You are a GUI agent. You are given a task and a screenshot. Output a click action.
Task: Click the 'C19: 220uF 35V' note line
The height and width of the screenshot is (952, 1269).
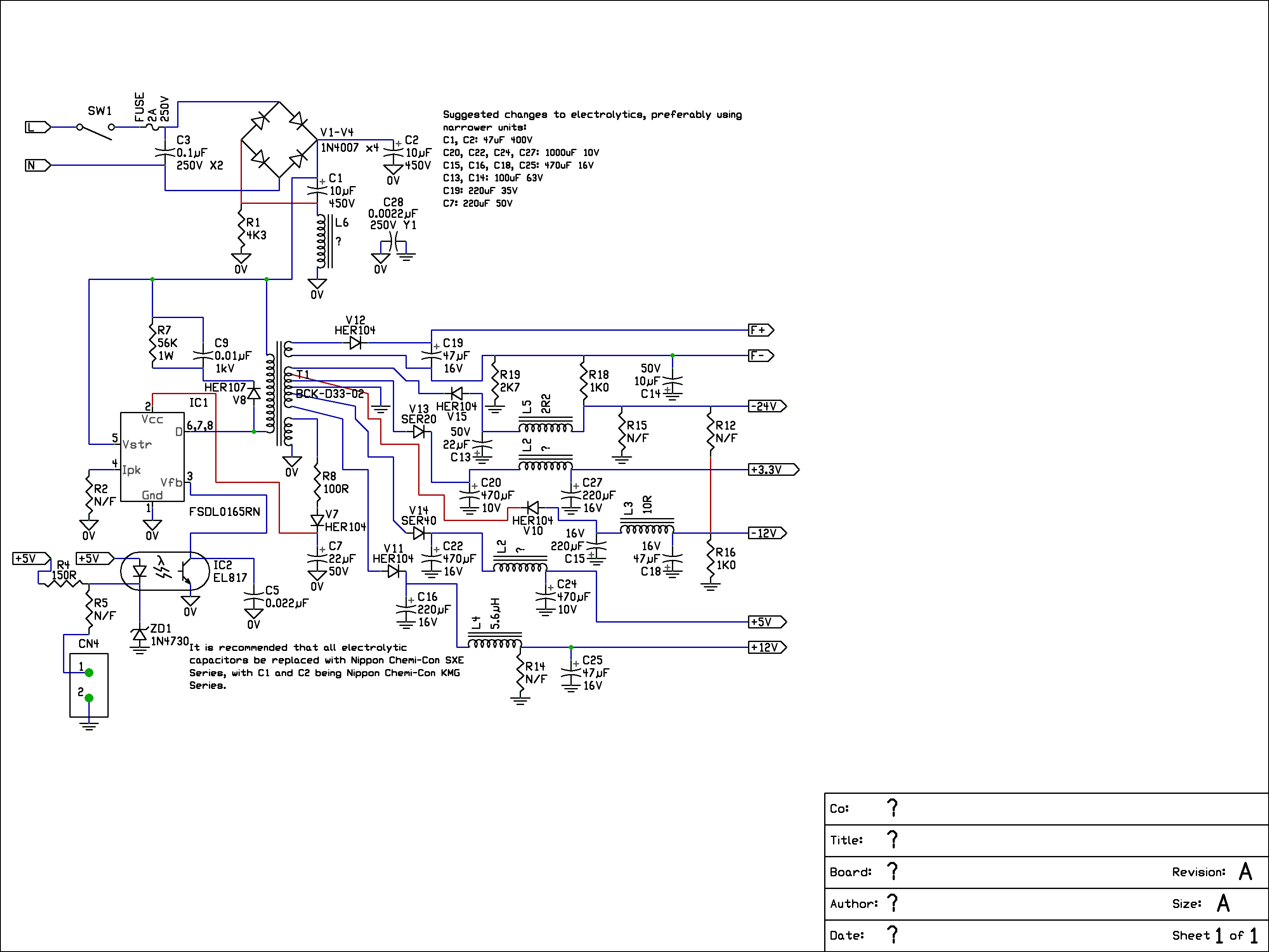(x=480, y=190)
